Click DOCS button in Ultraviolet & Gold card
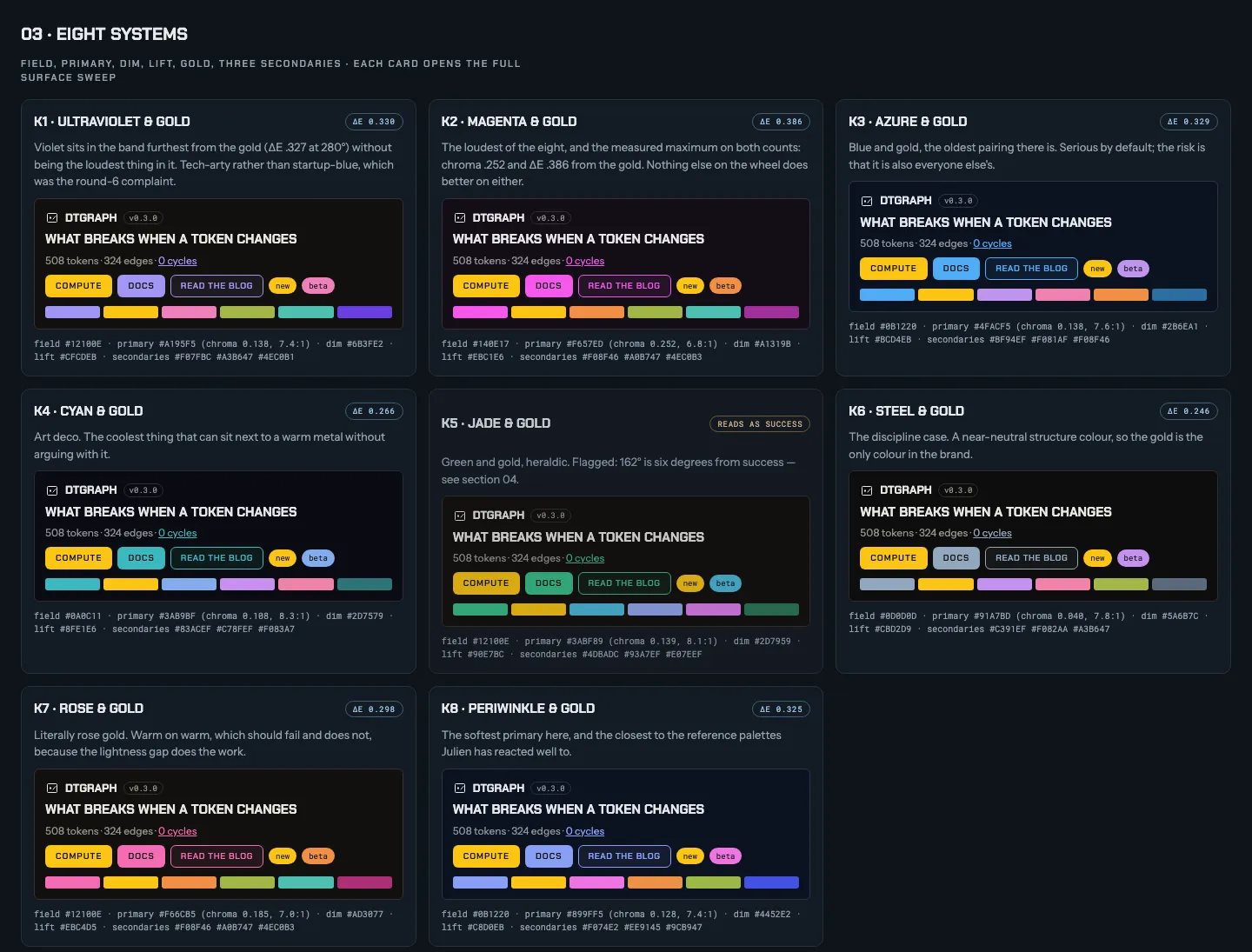This screenshot has height=952, width=1252. (x=141, y=286)
